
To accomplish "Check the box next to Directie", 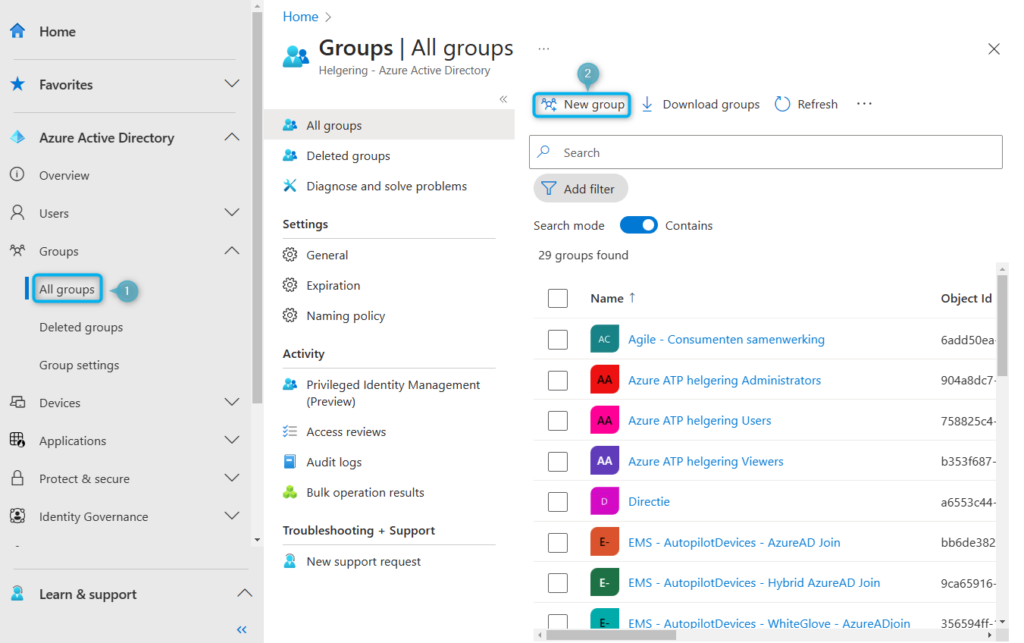I will 557,501.
